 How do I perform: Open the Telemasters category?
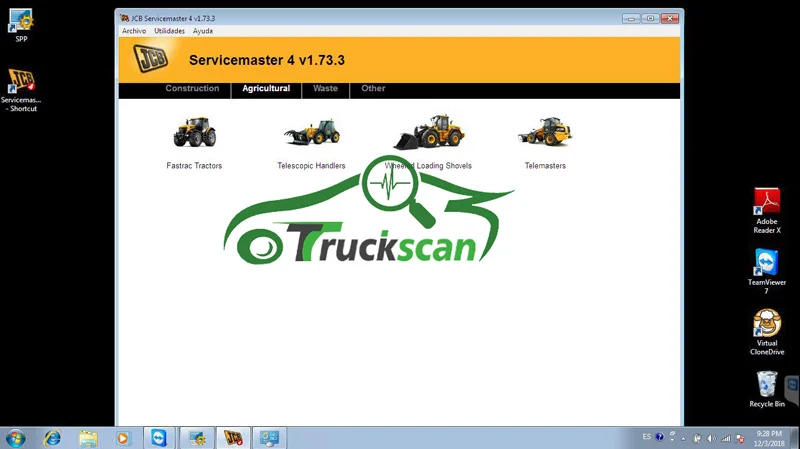(545, 132)
